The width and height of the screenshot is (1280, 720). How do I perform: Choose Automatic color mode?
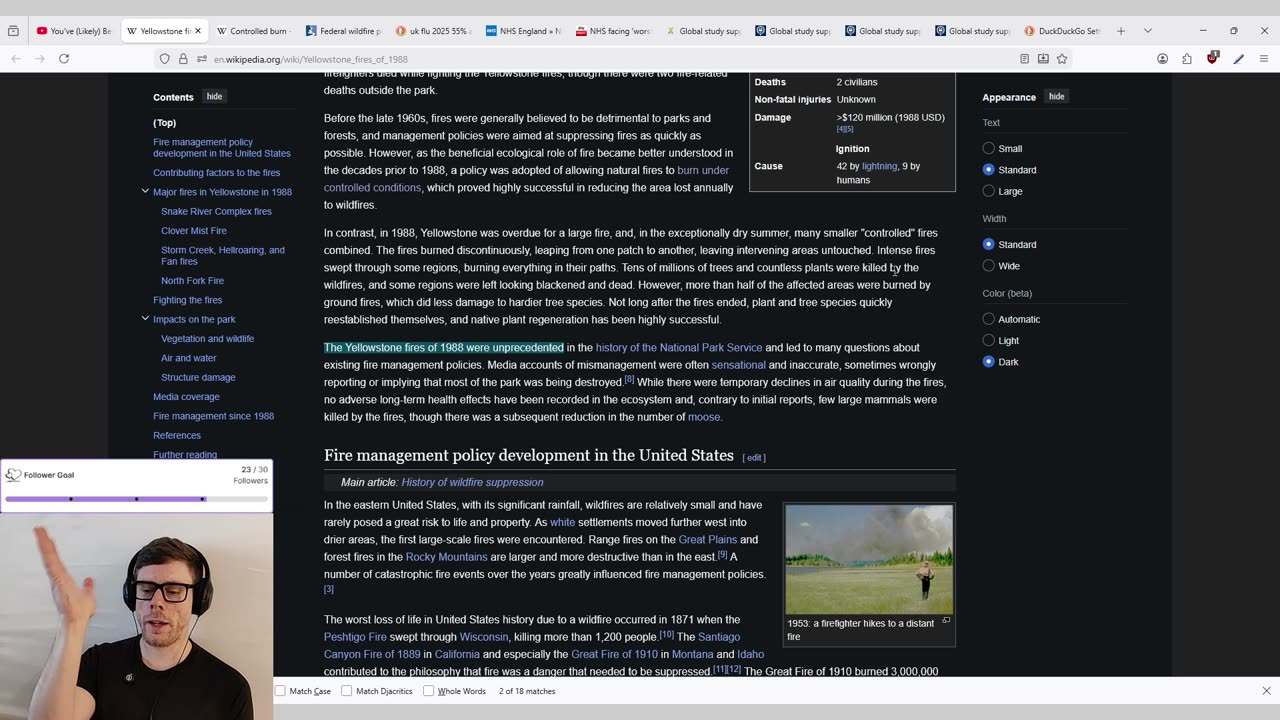tap(989, 319)
